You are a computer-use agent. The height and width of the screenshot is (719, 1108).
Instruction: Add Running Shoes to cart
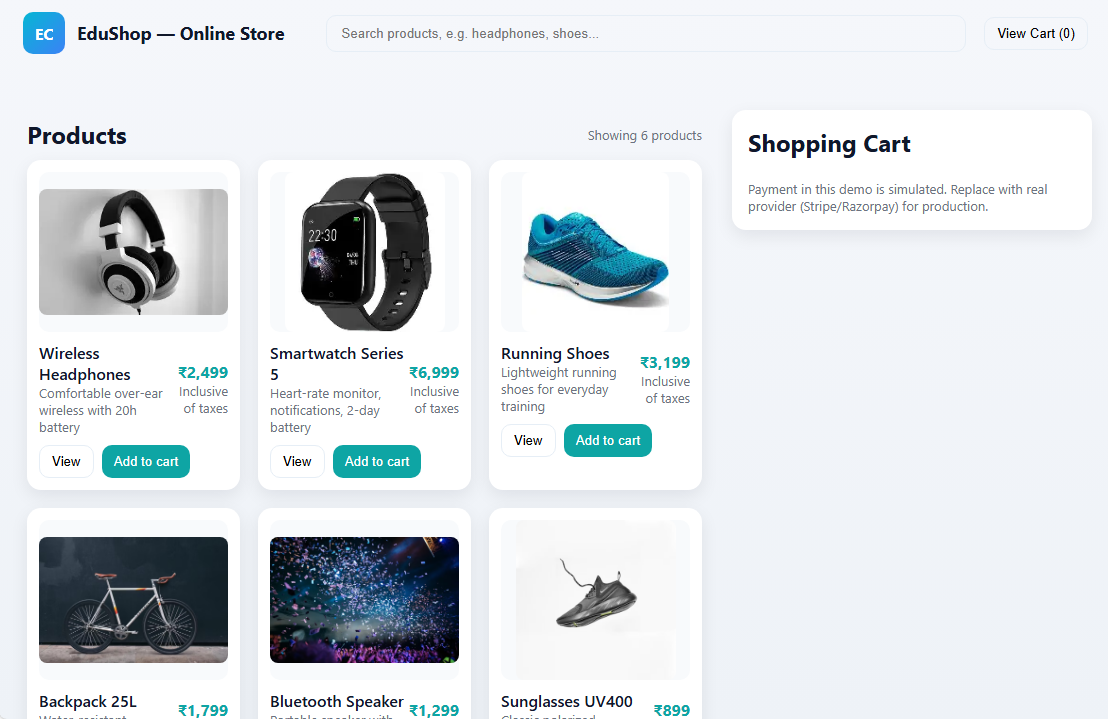point(608,440)
